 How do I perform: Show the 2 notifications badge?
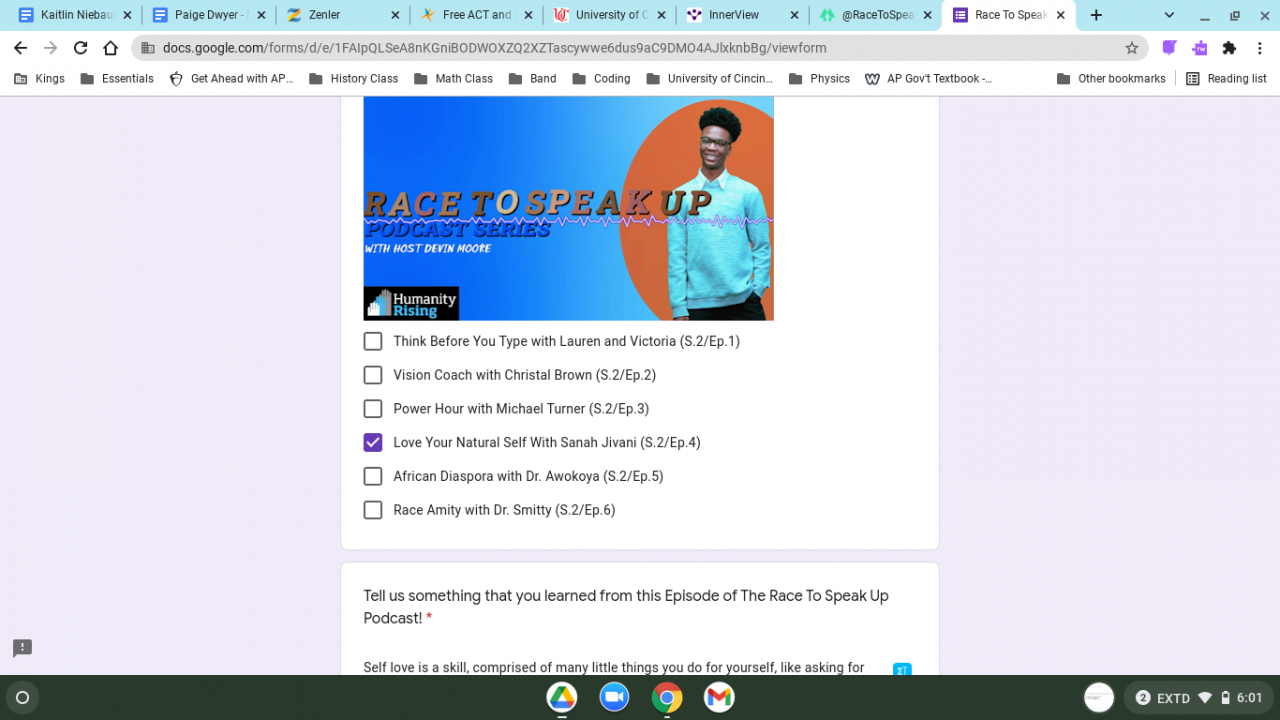pyautogui.click(x=1142, y=698)
